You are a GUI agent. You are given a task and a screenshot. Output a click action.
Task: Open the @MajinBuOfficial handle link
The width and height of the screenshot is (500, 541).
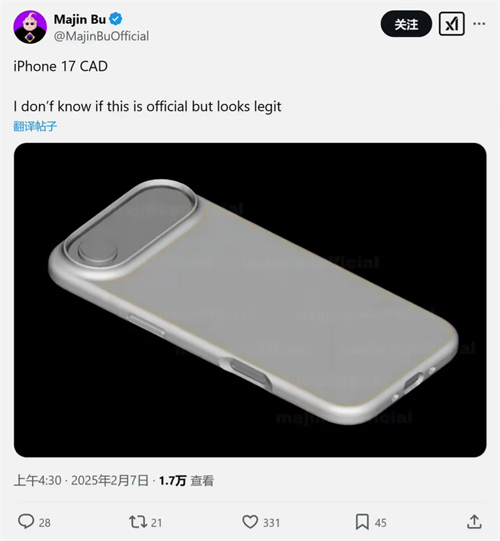pos(101,36)
